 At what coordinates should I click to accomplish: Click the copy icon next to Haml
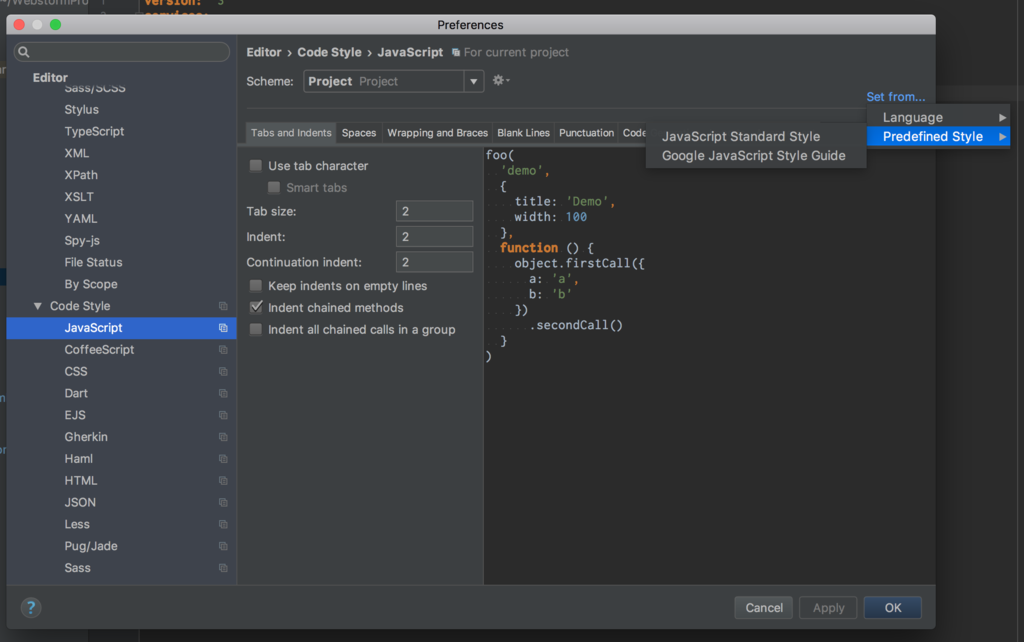[223, 459]
